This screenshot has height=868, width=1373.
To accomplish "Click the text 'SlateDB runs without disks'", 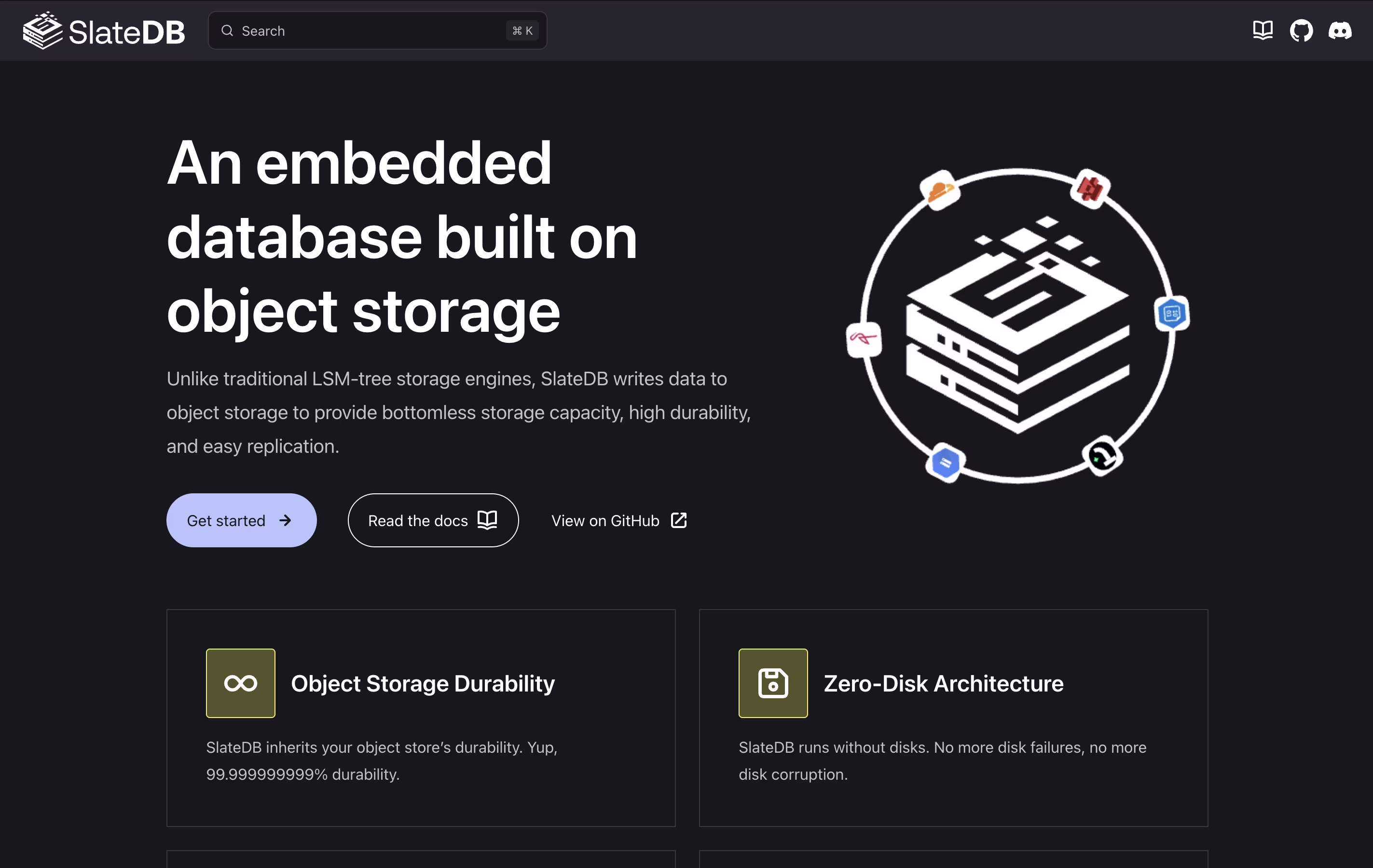I will click(834, 747).
